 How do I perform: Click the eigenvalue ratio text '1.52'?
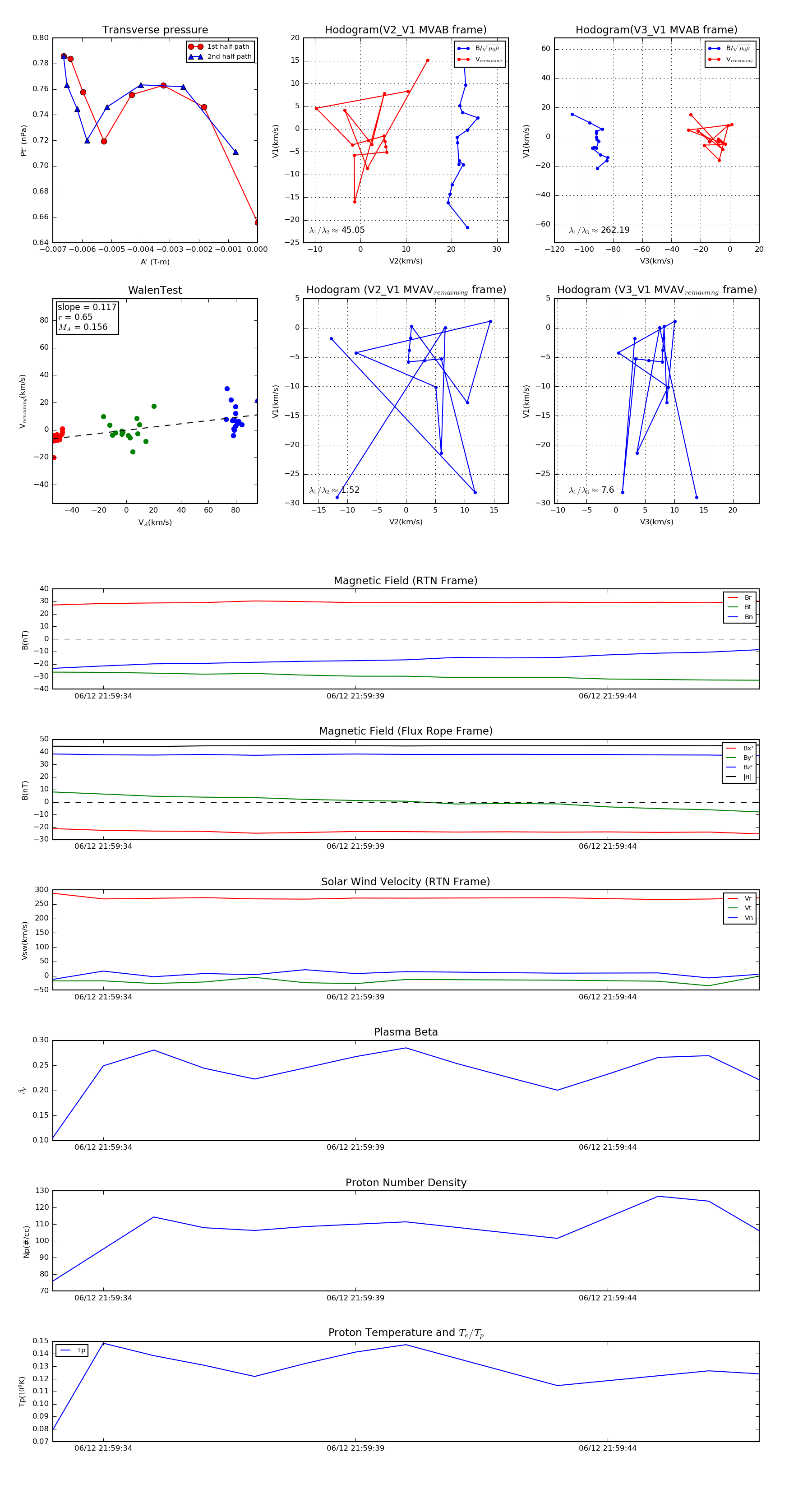click(350, 490)
